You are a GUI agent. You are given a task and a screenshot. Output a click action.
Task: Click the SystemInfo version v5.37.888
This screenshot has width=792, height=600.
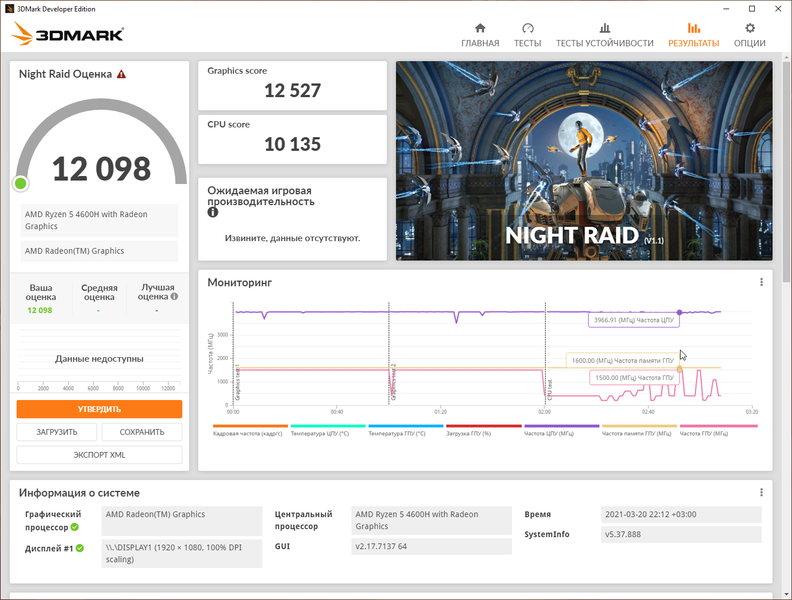[x=681, y=534]
